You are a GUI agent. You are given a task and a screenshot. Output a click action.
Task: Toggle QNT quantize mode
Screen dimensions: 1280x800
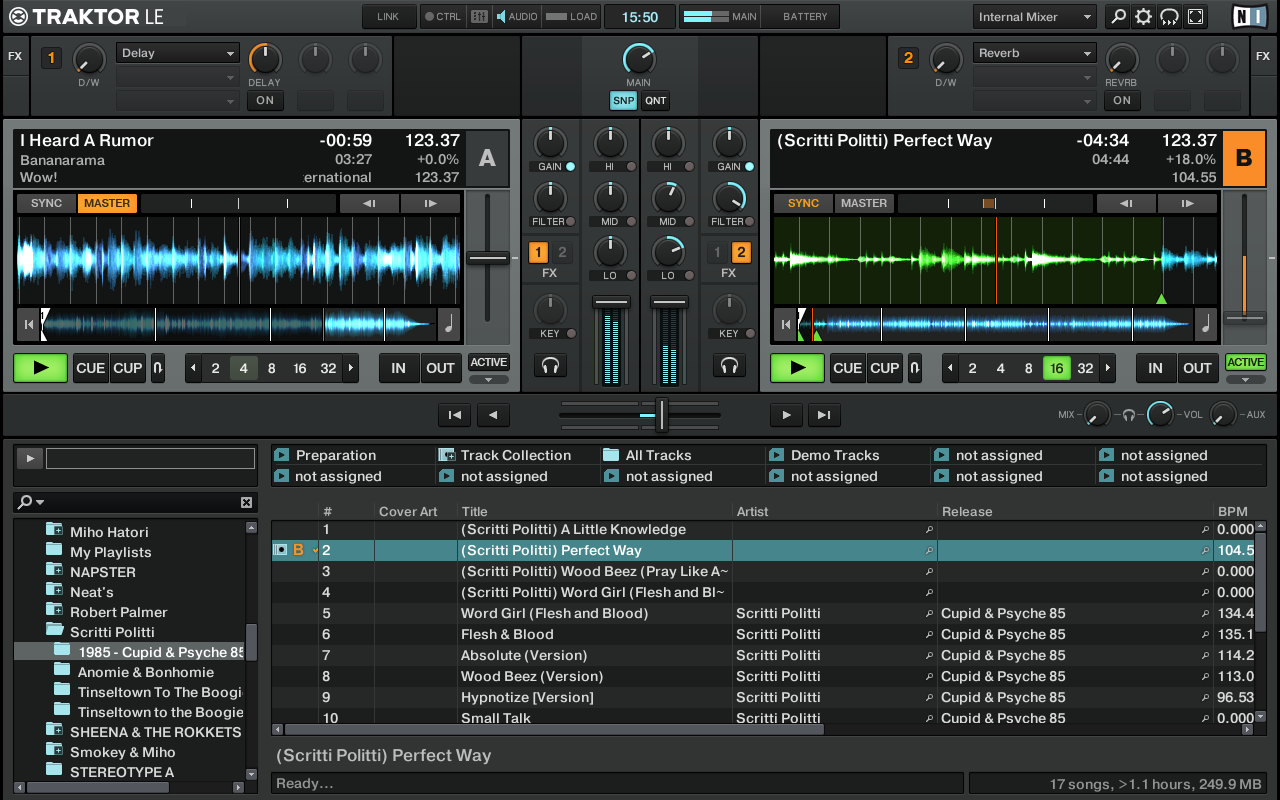(655, 100)
